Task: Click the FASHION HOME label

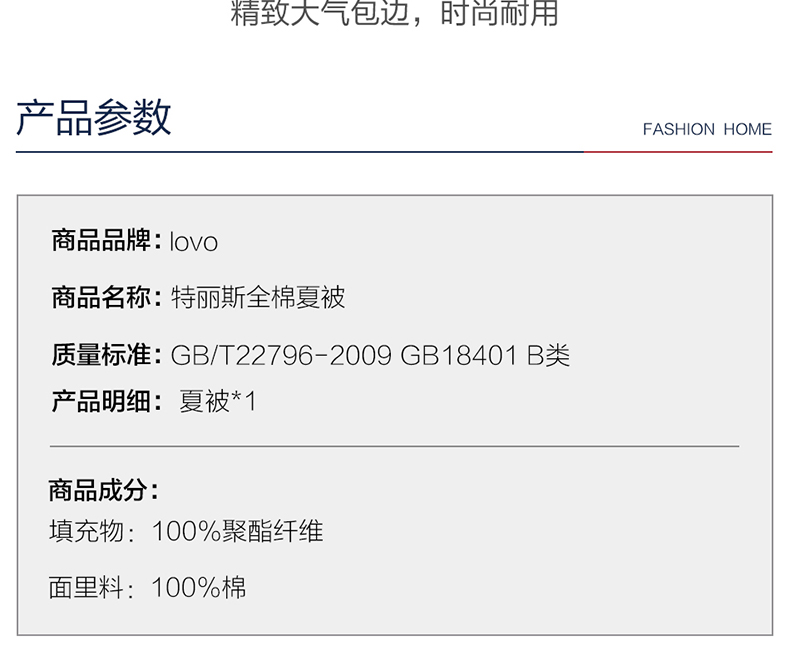Action: 707,129
